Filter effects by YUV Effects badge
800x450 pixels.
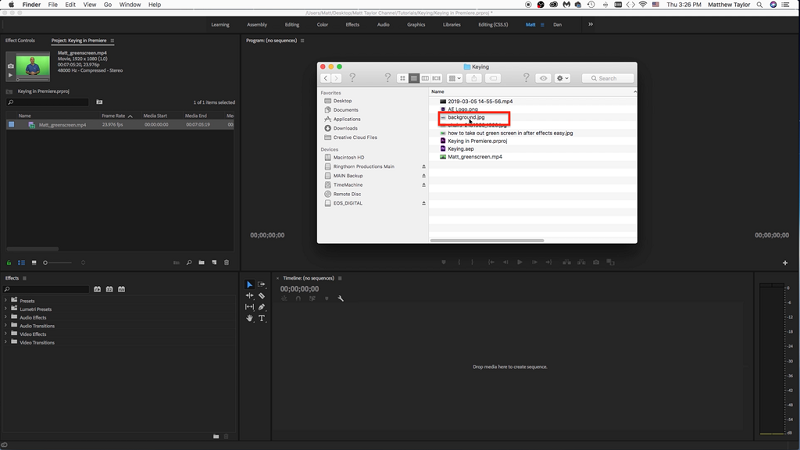(x=121, y=289)
